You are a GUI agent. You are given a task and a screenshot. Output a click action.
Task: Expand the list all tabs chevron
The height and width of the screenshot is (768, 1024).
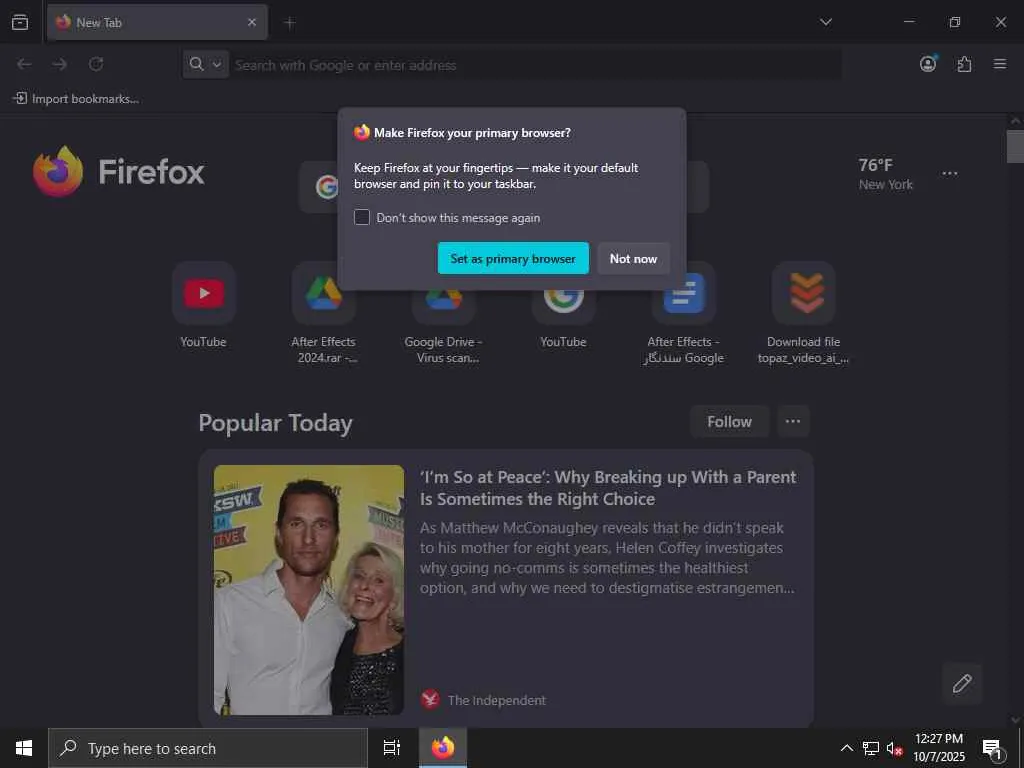click(826, 22)
